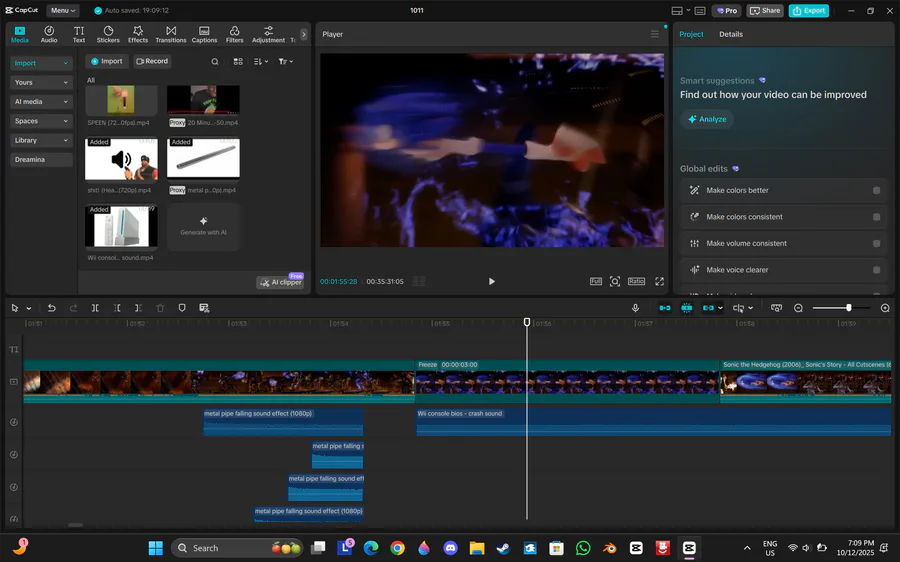Record voiceover with microphone icon
The width and height of the screenshot is (900, 562).
[x=635, y=308]
